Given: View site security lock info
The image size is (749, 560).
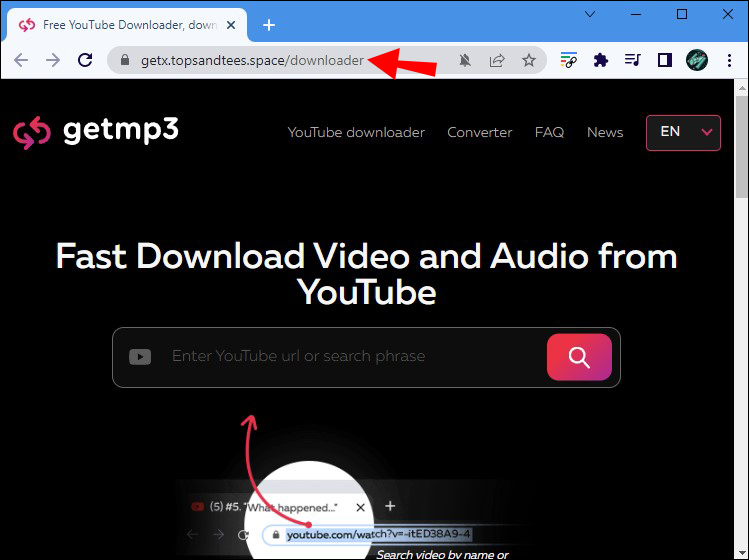Looking at the screenshot, I should point(125,60).
